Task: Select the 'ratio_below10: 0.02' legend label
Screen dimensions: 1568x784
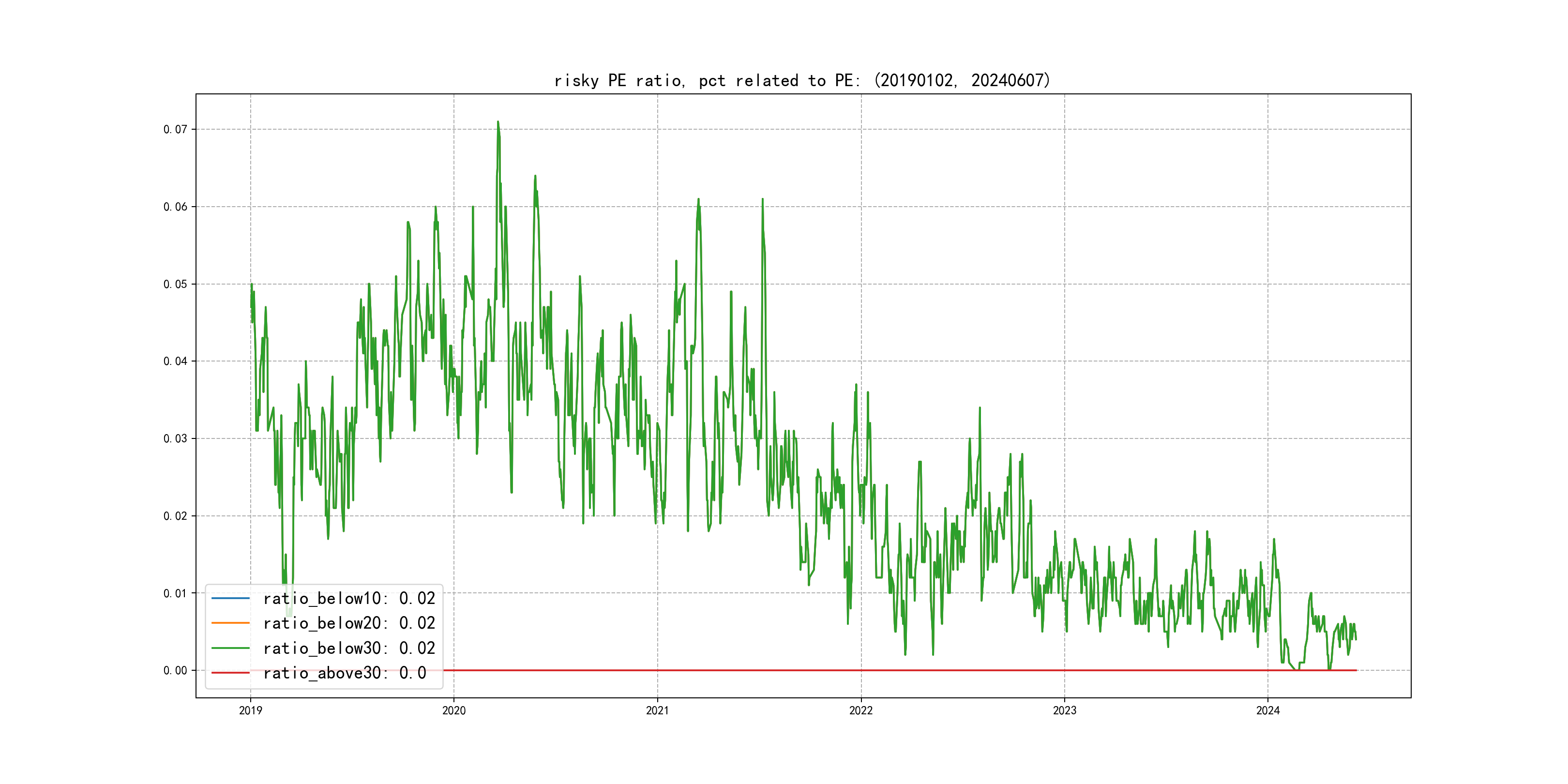Action: point(349,598)
